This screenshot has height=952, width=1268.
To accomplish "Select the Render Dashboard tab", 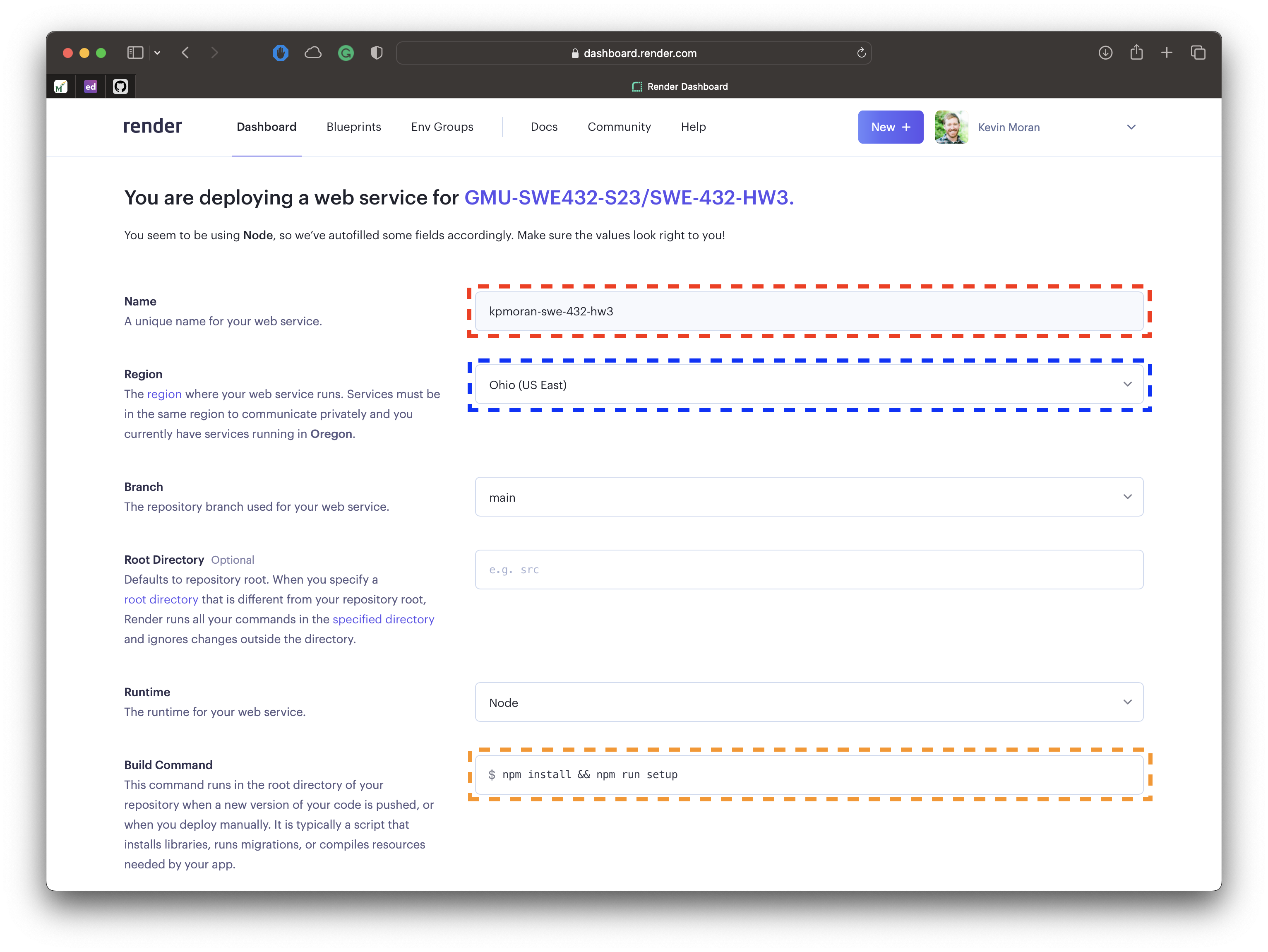I will [680, 87].
